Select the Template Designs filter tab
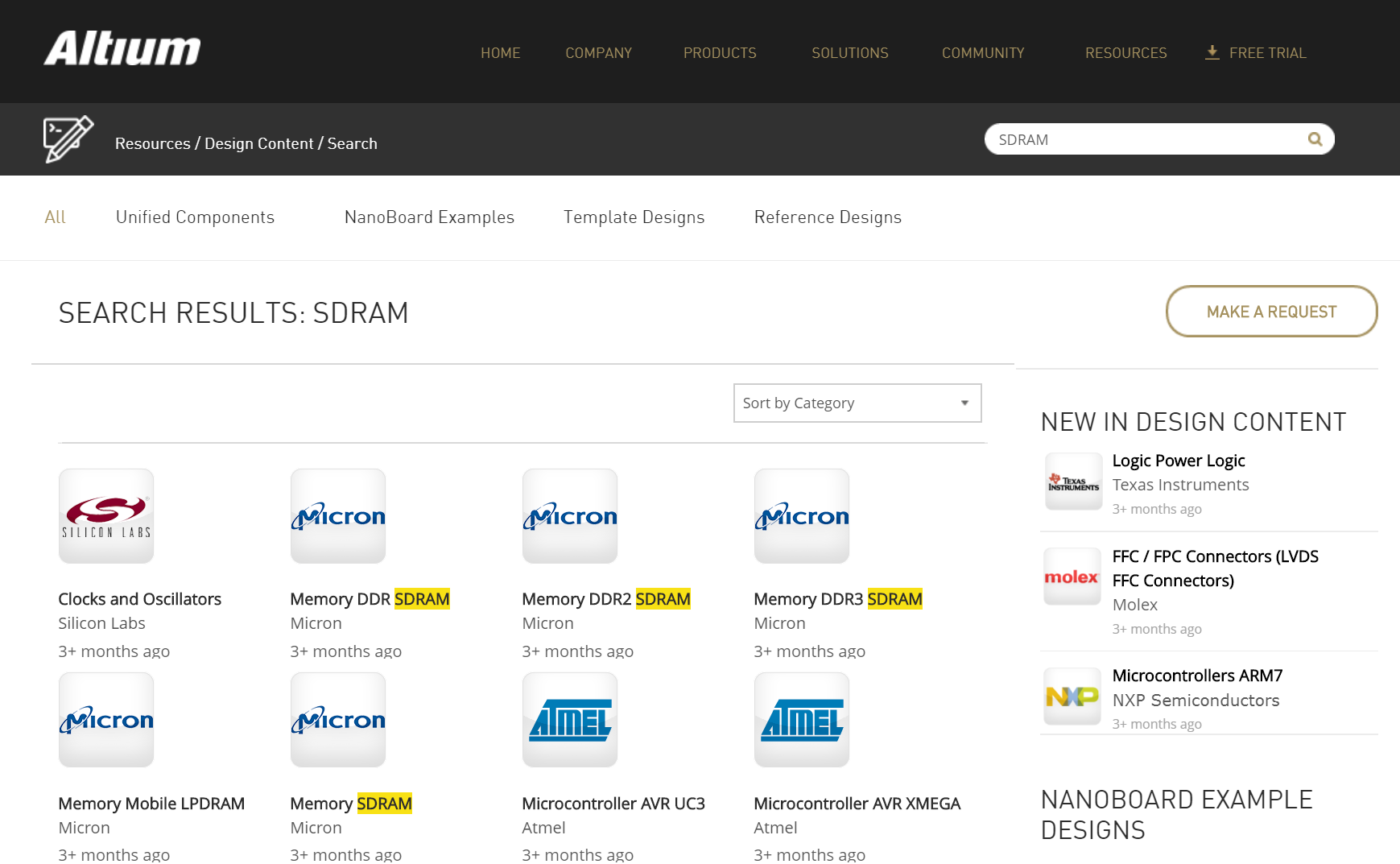1400x864 pixels. pos(634,217)
